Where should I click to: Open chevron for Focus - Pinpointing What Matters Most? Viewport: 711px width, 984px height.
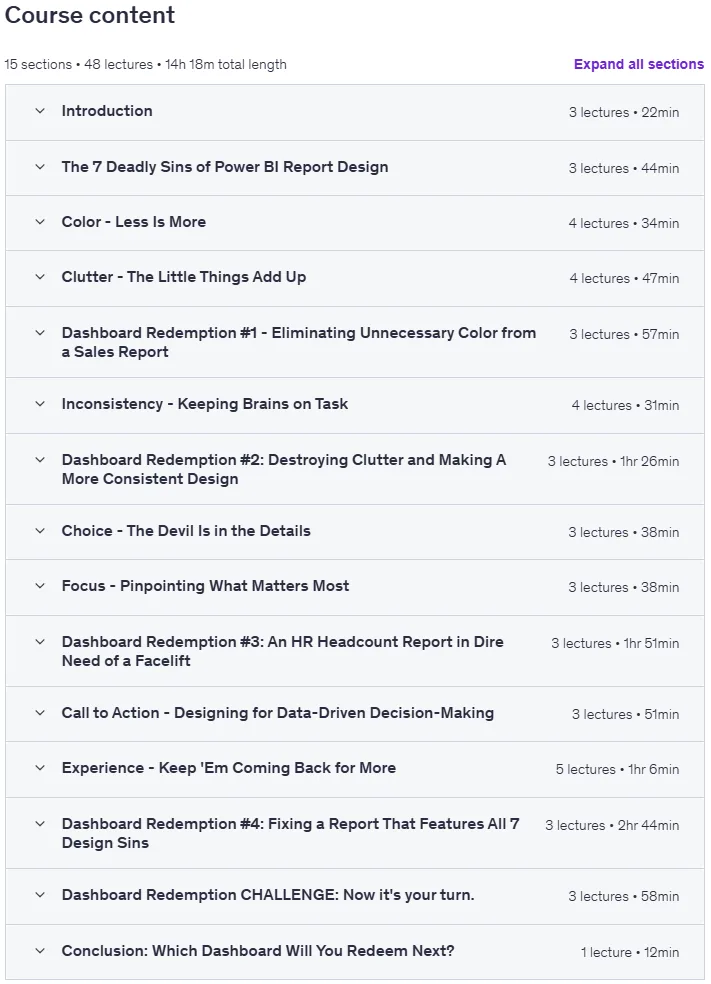40,586
